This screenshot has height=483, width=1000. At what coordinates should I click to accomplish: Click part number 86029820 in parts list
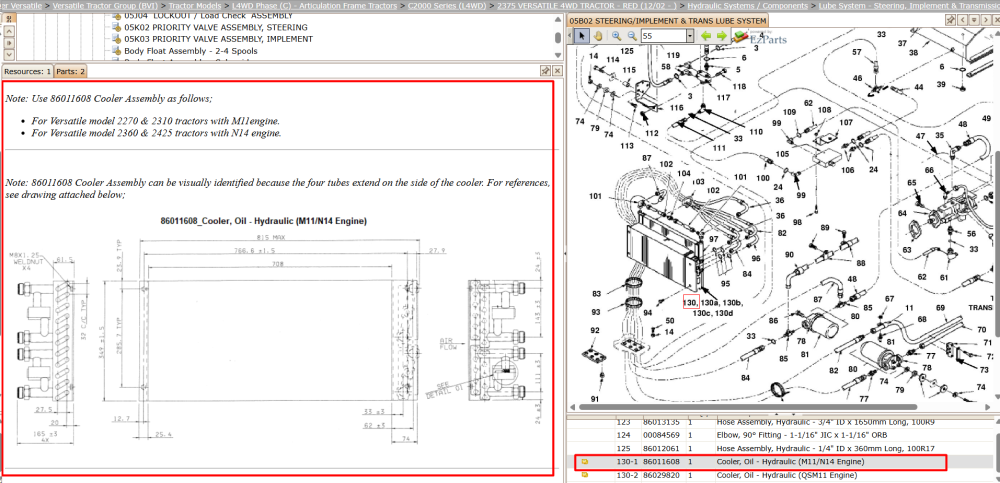[x=661, y=475]
